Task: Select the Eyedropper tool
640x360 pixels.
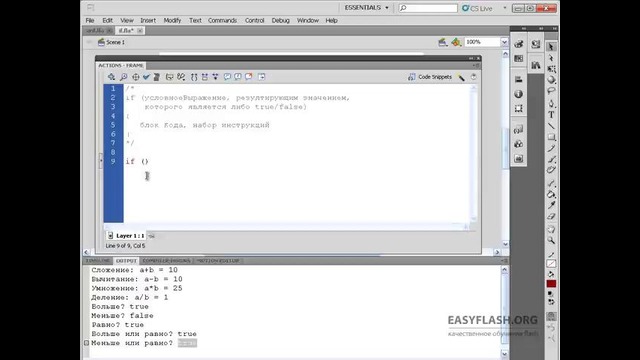Action: [x=551, y=205]
